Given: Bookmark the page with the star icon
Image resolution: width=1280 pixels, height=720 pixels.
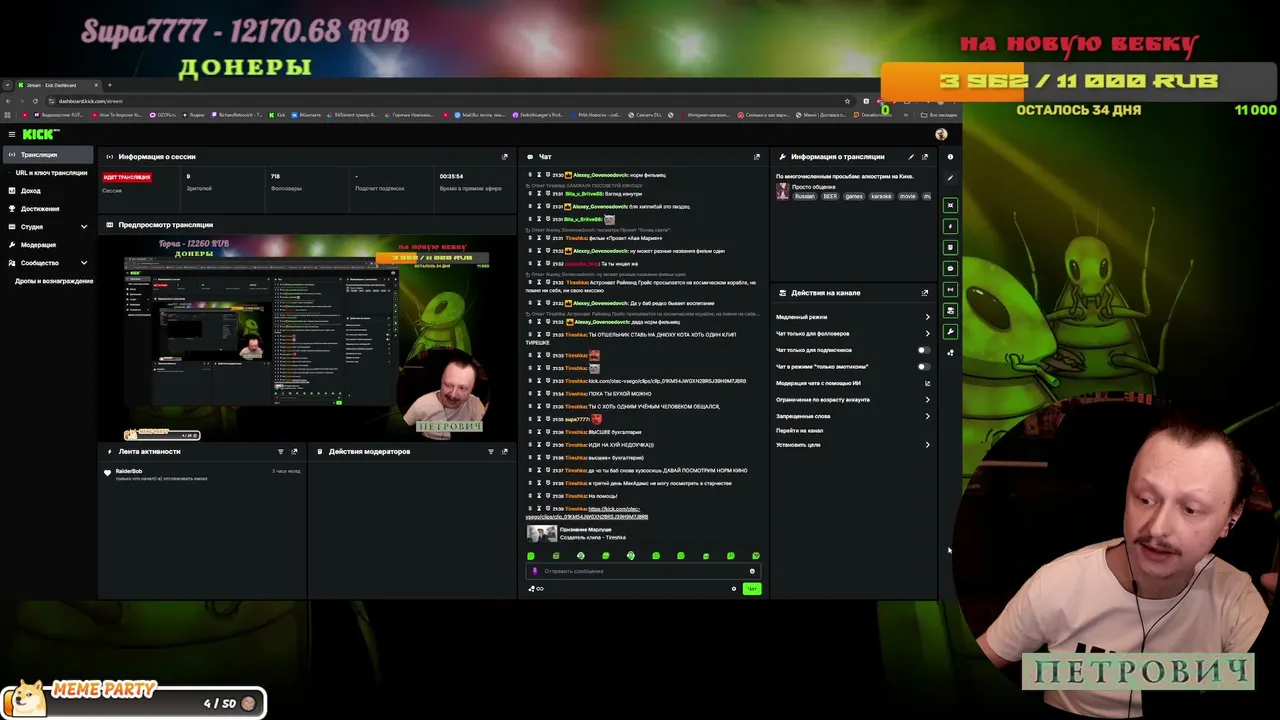Looking at the screenshot, I should pyautogui.click(x=848, y=101).
